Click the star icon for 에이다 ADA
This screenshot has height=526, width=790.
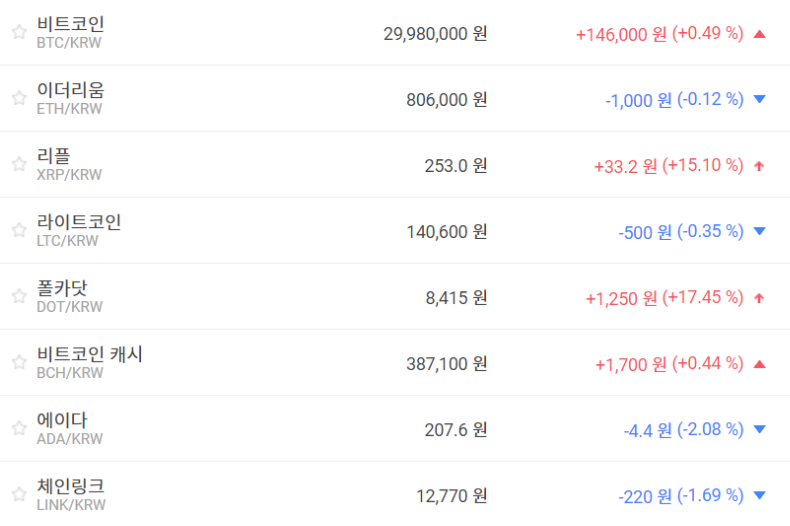(x=19, y=428)
